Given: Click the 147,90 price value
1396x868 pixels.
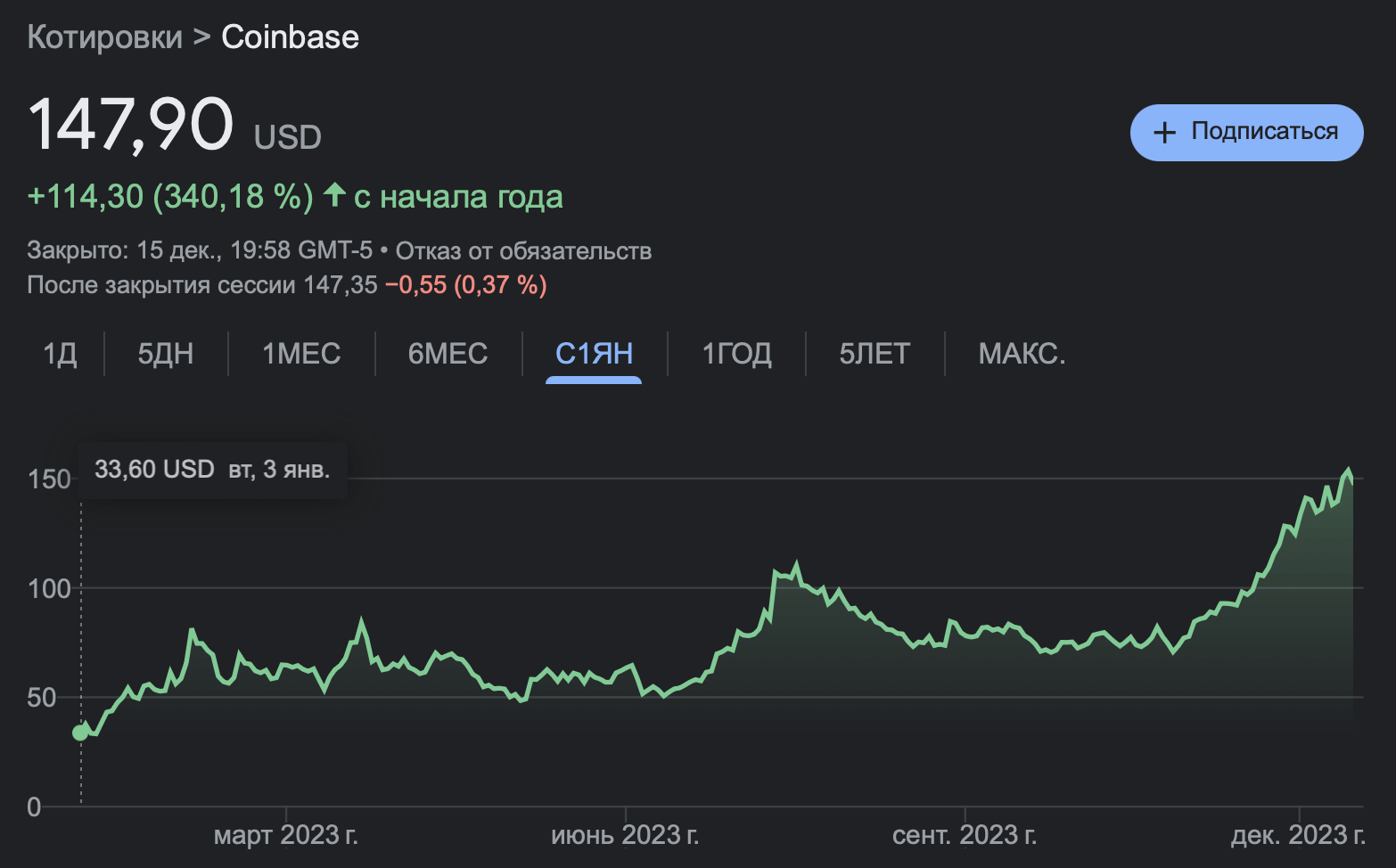Looking at the screenshot, I should click(131, 124).
